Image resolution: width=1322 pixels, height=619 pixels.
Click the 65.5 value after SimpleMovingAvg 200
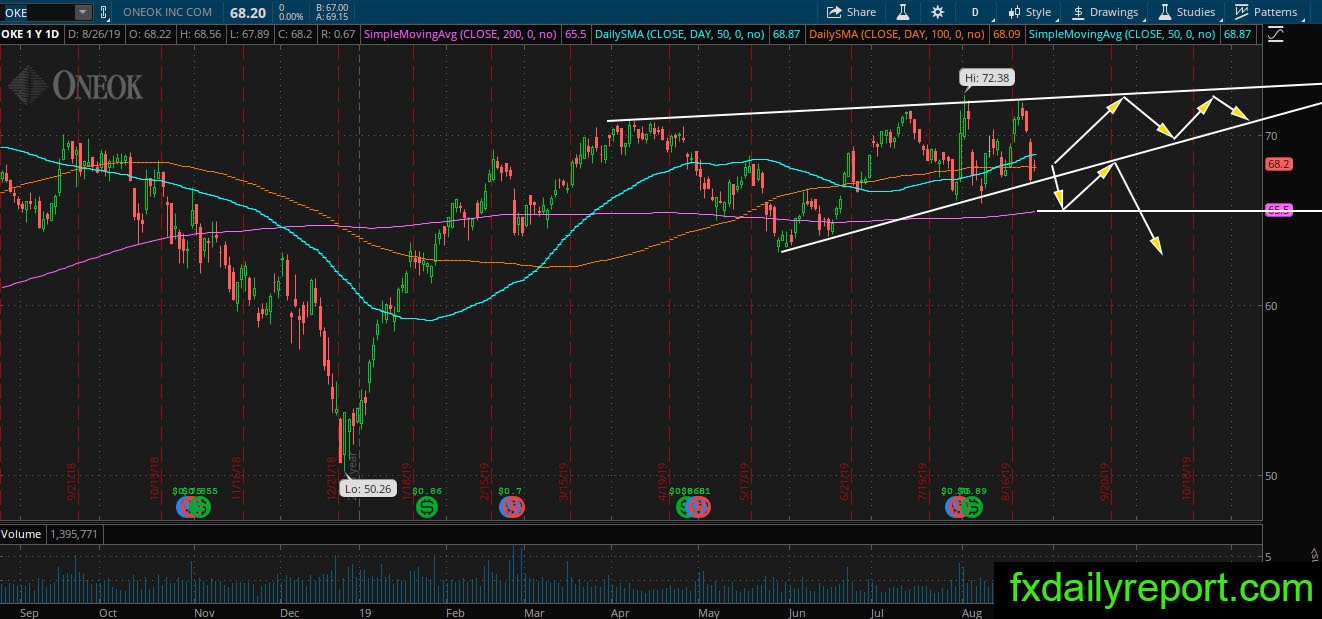(575, 34)
